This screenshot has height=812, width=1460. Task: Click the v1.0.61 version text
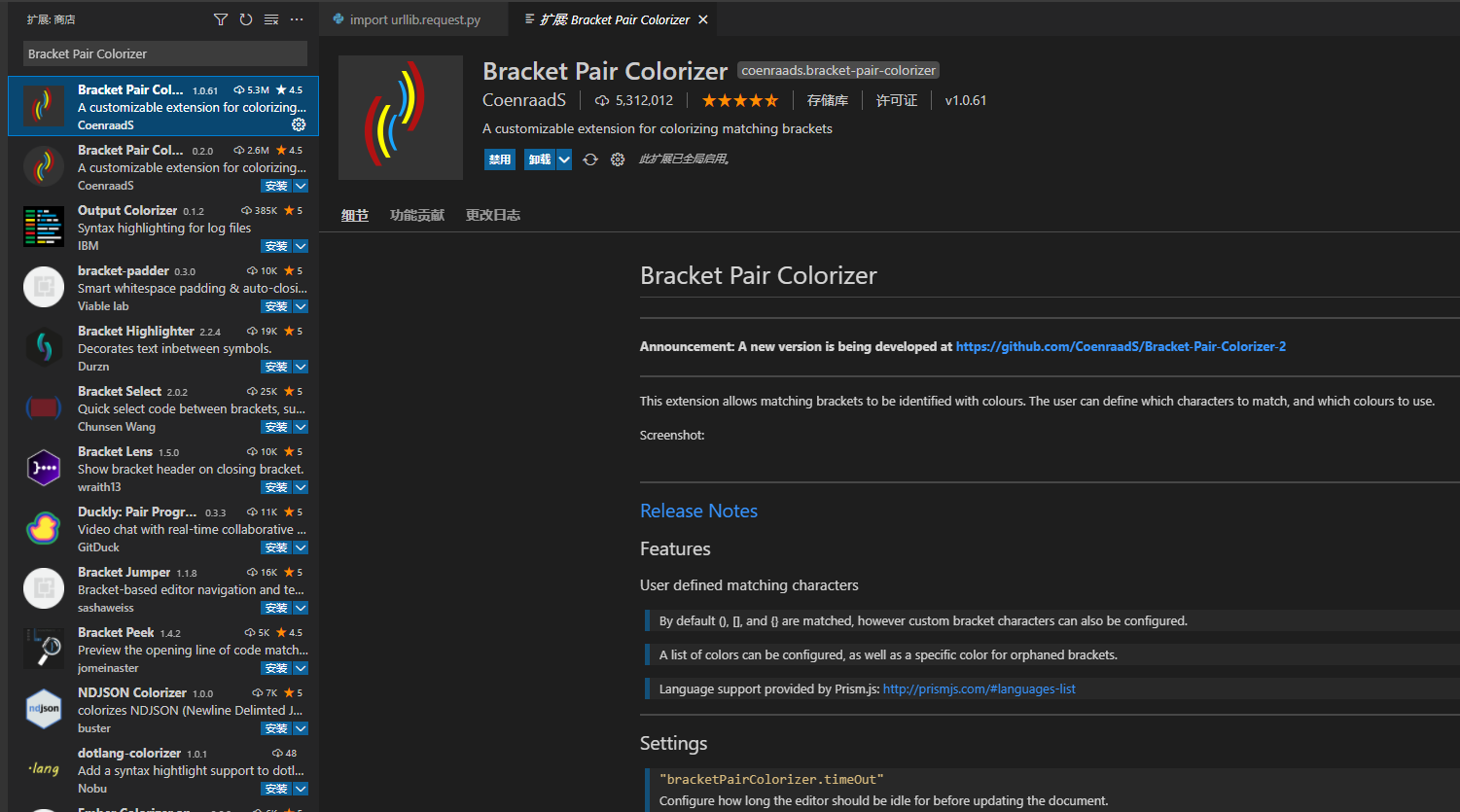click(x=966, y=100)
